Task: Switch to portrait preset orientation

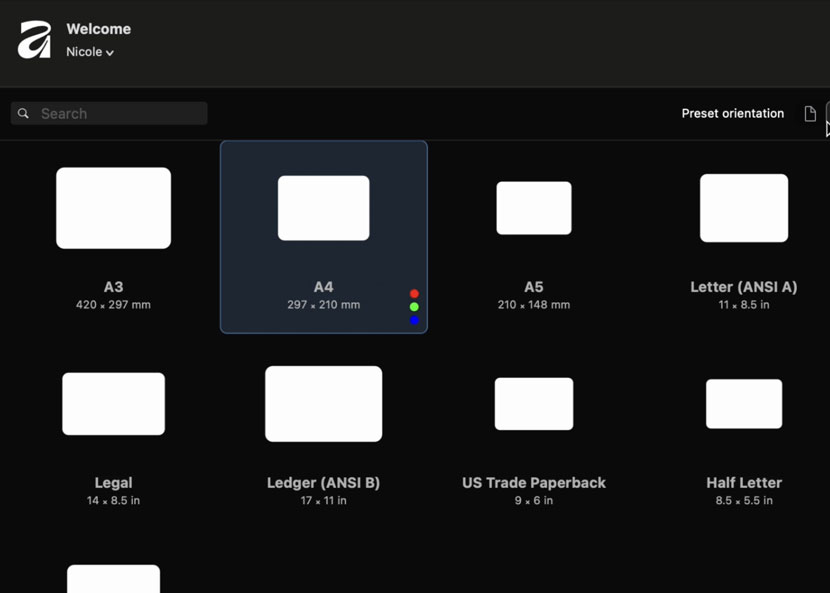Action: pyautogui.click(x=810, y=114)
